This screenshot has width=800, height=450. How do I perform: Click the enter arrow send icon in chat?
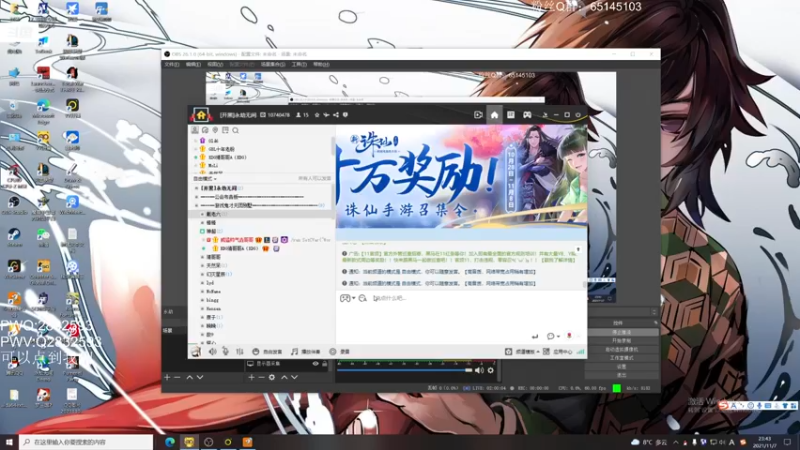(x=535, y=336)
